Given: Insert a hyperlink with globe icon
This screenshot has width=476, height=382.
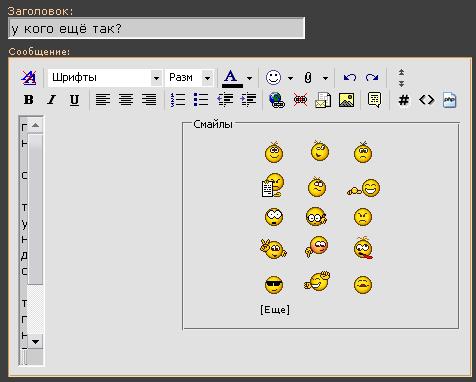Looking at the screenshot, I should click(277, 100).
